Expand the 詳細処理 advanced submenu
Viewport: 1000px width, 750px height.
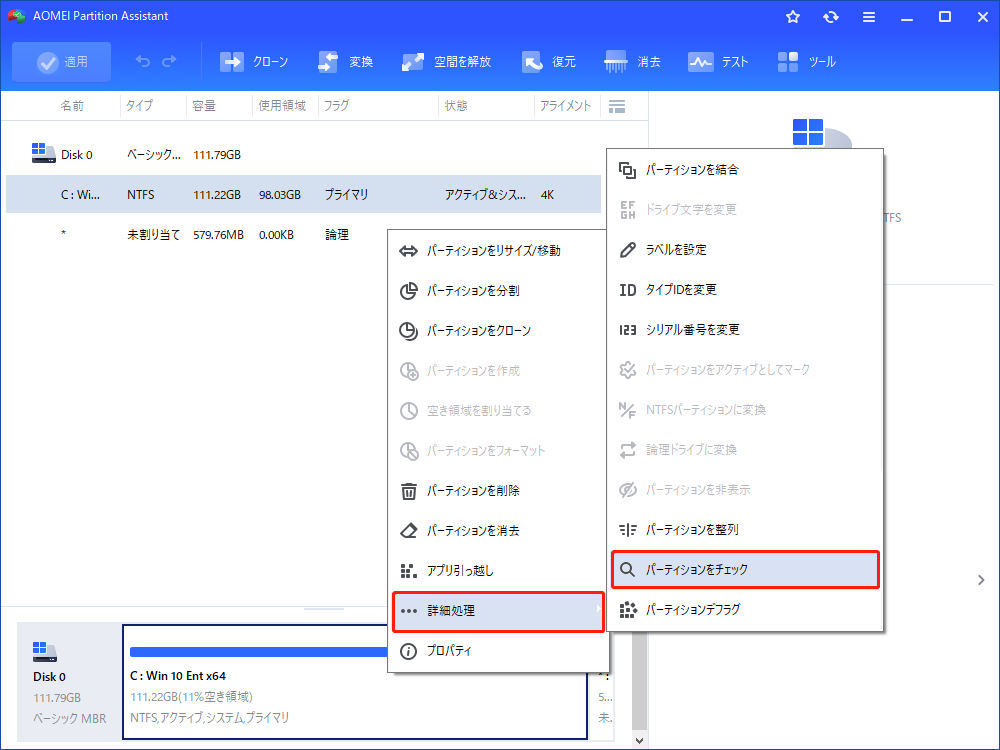[498, 611]
